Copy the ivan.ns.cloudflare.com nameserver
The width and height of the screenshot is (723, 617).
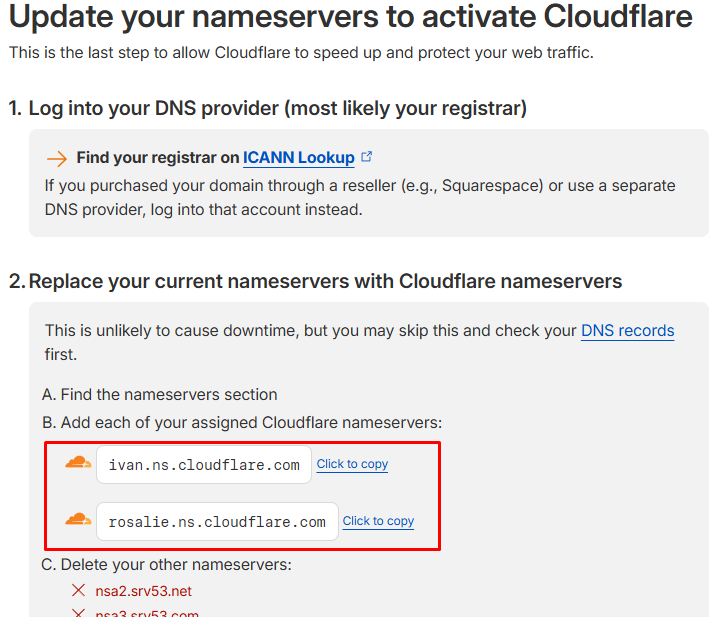coord(352,464)
